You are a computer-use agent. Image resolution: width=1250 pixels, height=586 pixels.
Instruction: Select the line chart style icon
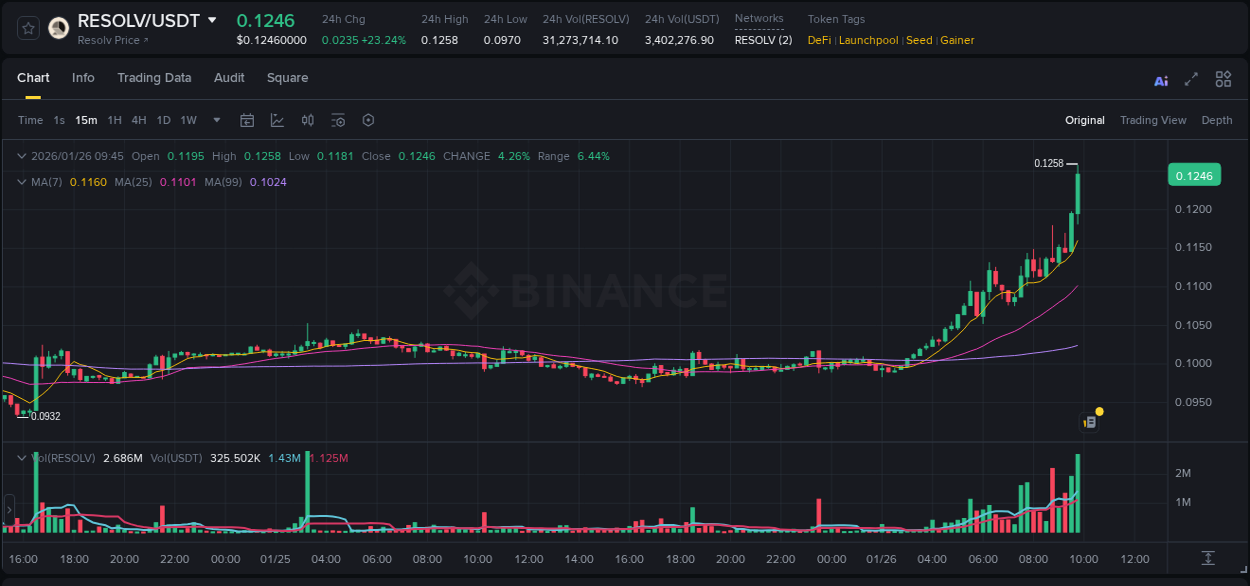click(277, 120)
